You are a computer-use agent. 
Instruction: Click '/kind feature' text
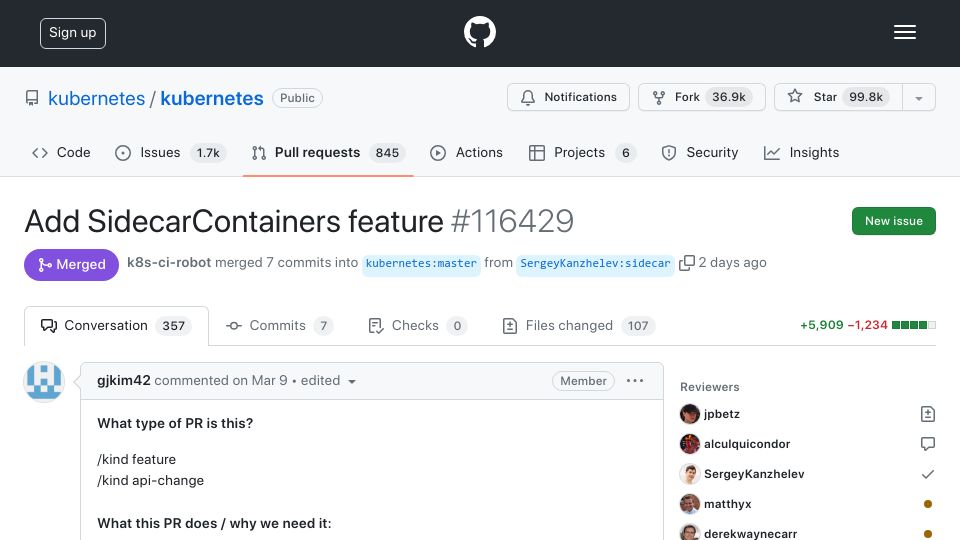(x=137, y=459)
